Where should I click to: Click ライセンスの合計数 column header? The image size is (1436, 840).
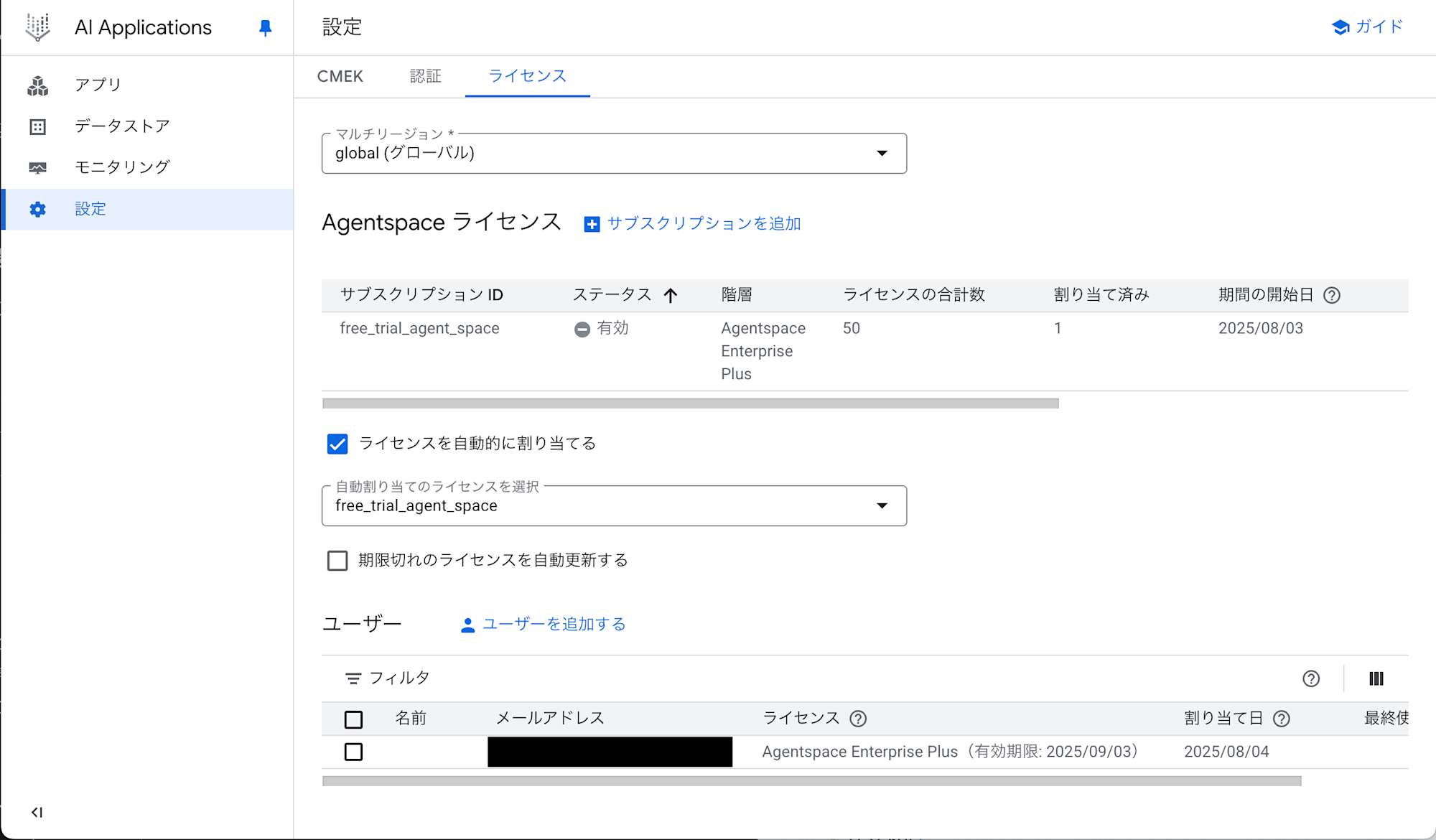coord(914,295)
